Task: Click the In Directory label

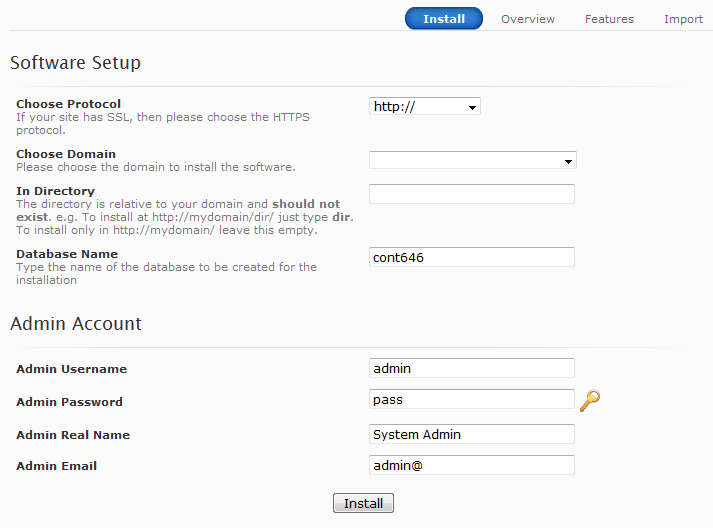Action: tap(55, 191)
